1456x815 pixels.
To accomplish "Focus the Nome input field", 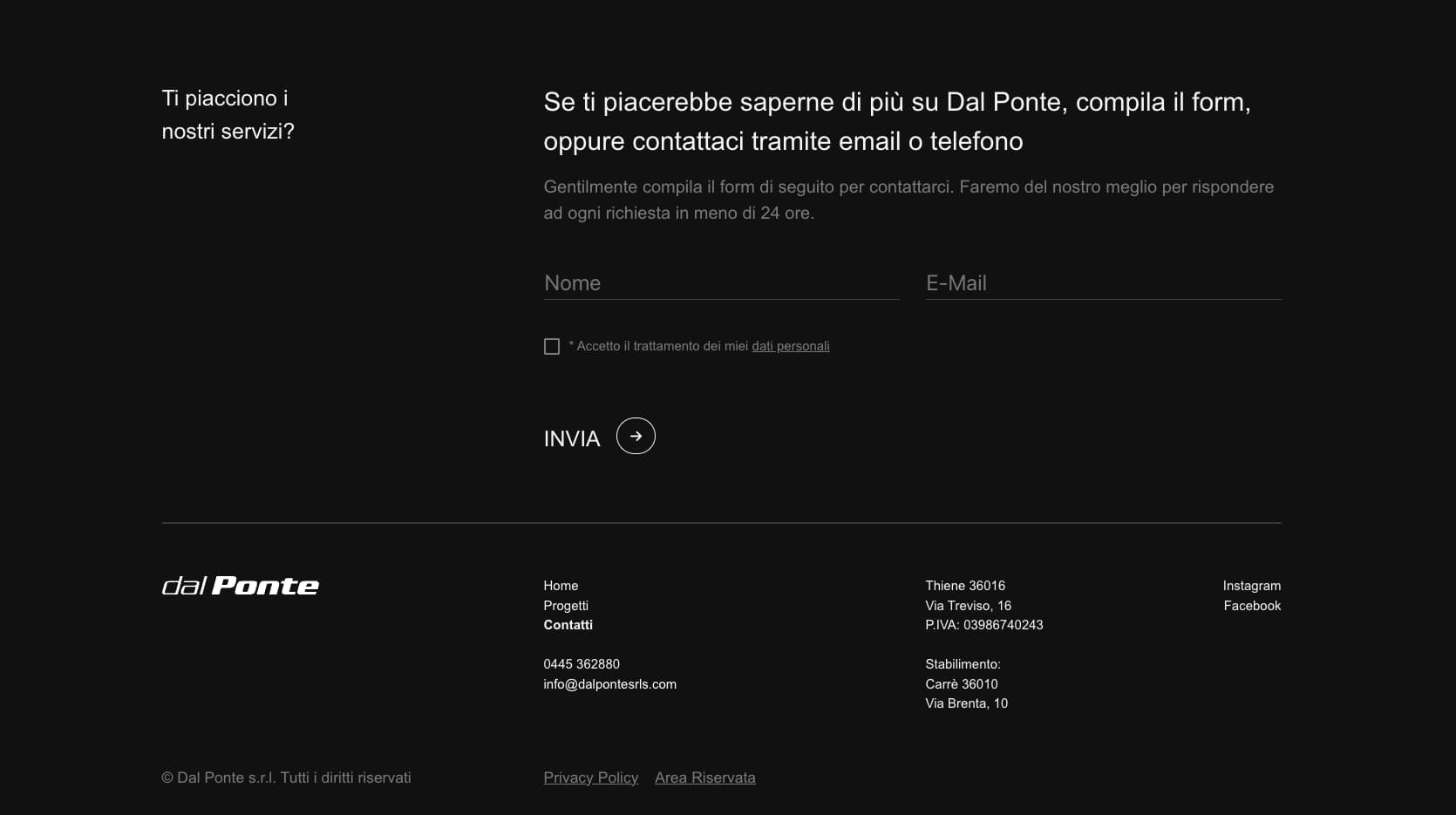I will point(721,283).
